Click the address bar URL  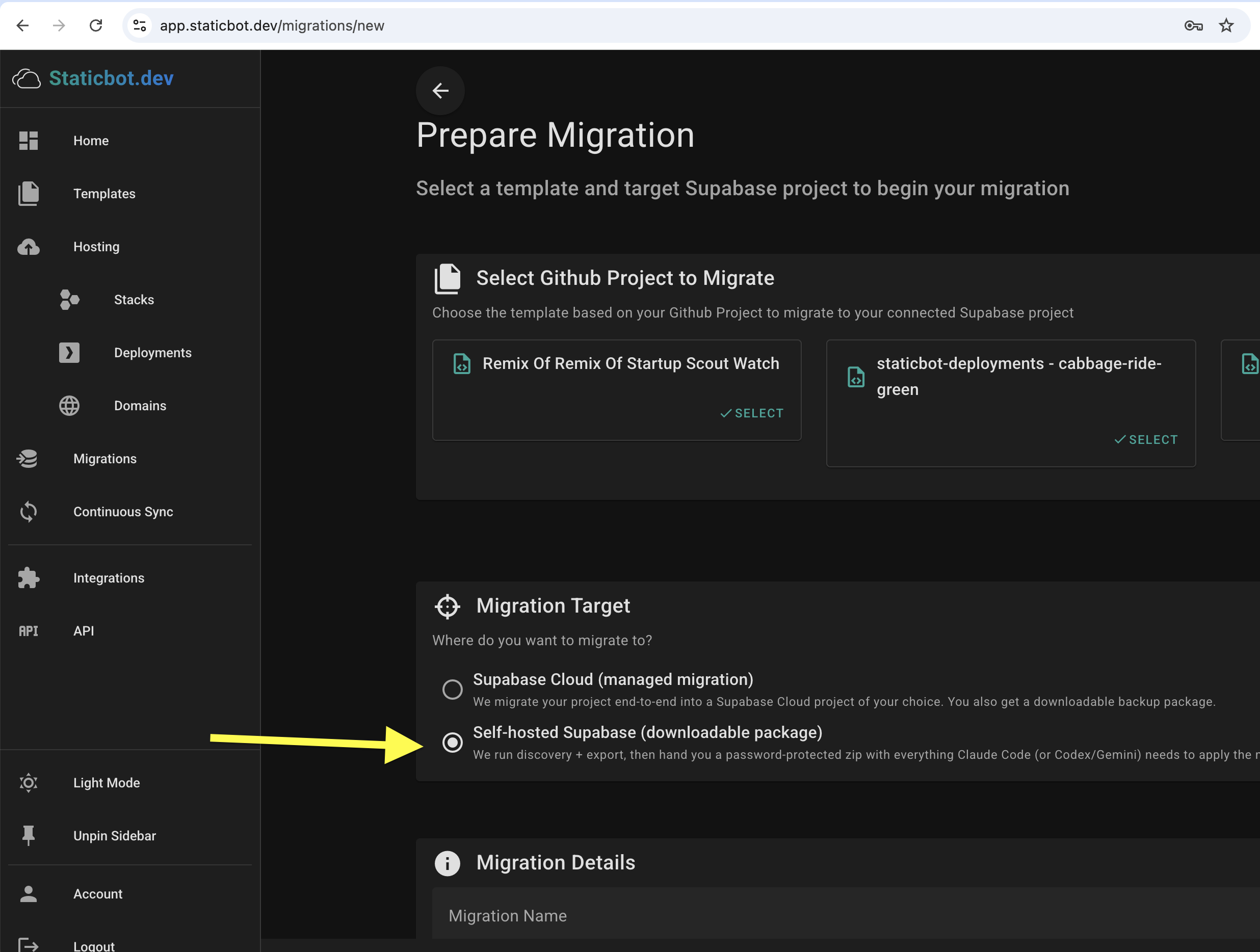[x=272, y=25]
